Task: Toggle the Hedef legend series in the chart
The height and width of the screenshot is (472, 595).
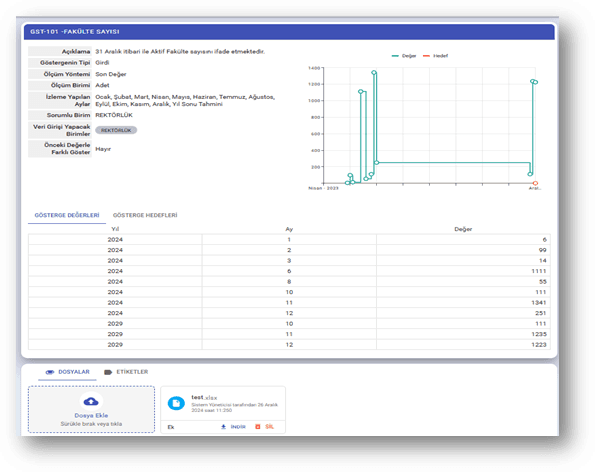Action: pyautogui.click(x=435, y=56)
